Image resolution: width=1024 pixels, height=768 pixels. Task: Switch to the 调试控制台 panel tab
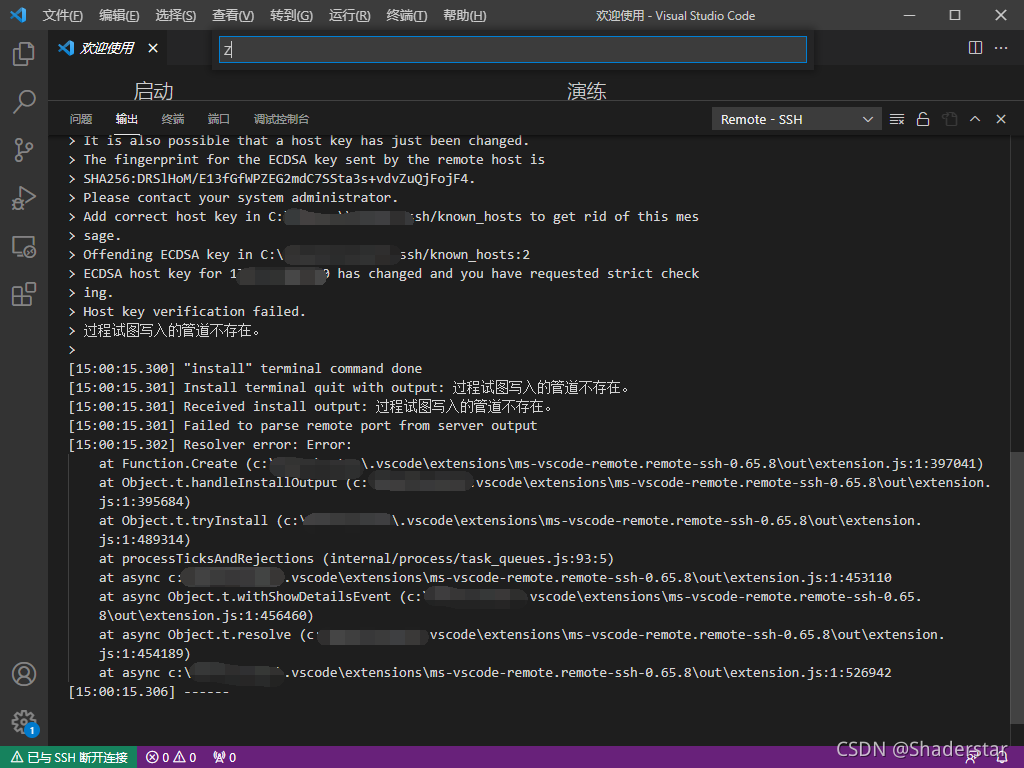click(281, 119)
